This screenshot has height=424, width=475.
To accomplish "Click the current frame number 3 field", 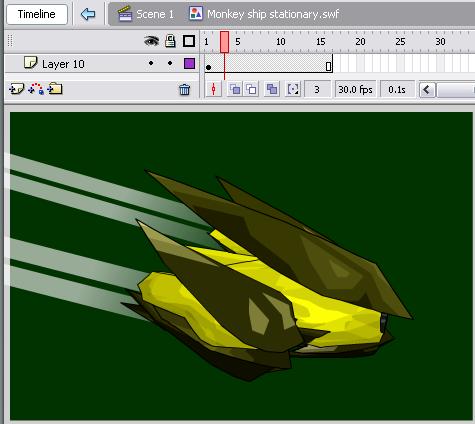I will coord(317,89).
